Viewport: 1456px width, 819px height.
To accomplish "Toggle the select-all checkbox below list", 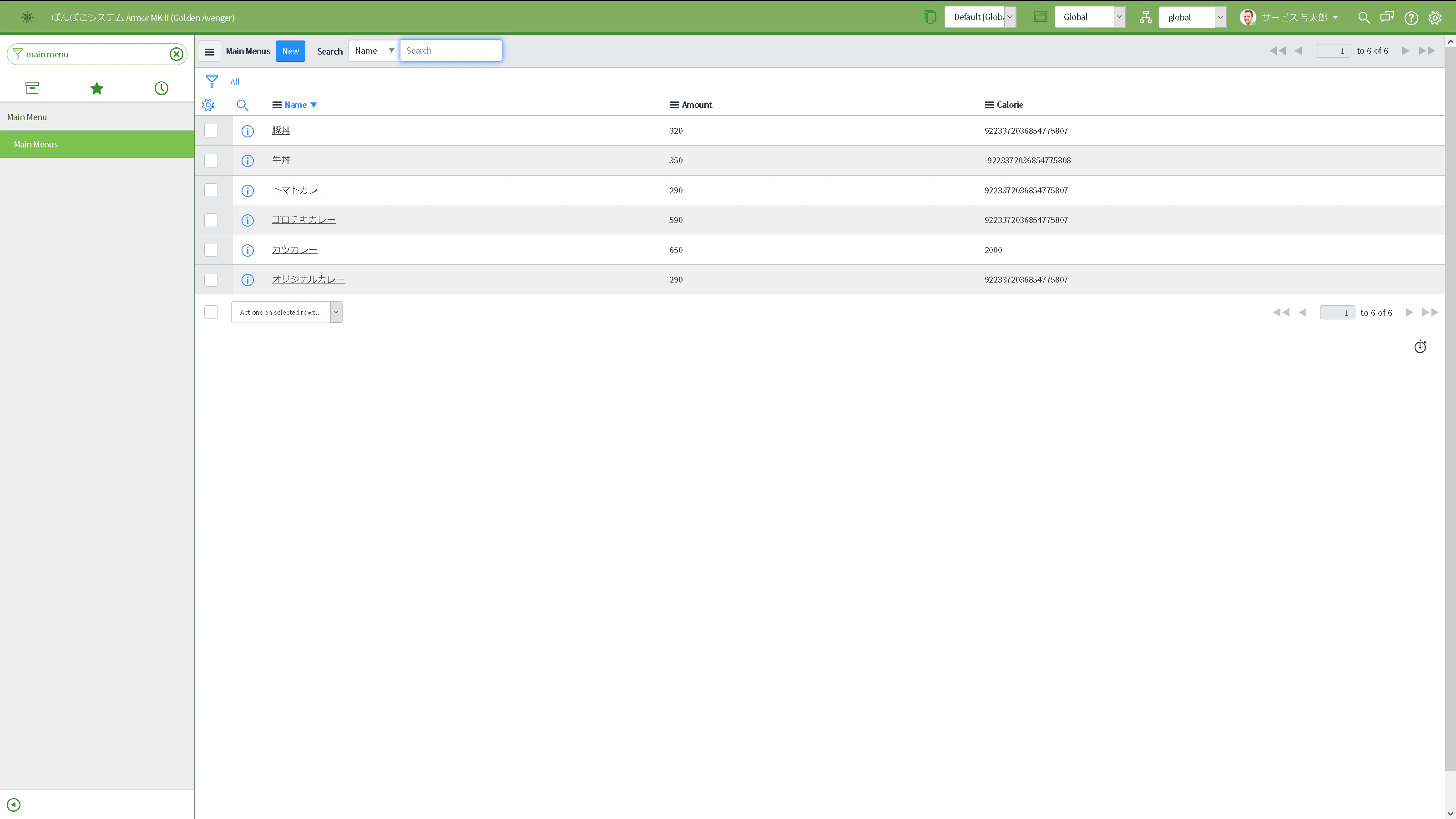I will pos(211,312).
